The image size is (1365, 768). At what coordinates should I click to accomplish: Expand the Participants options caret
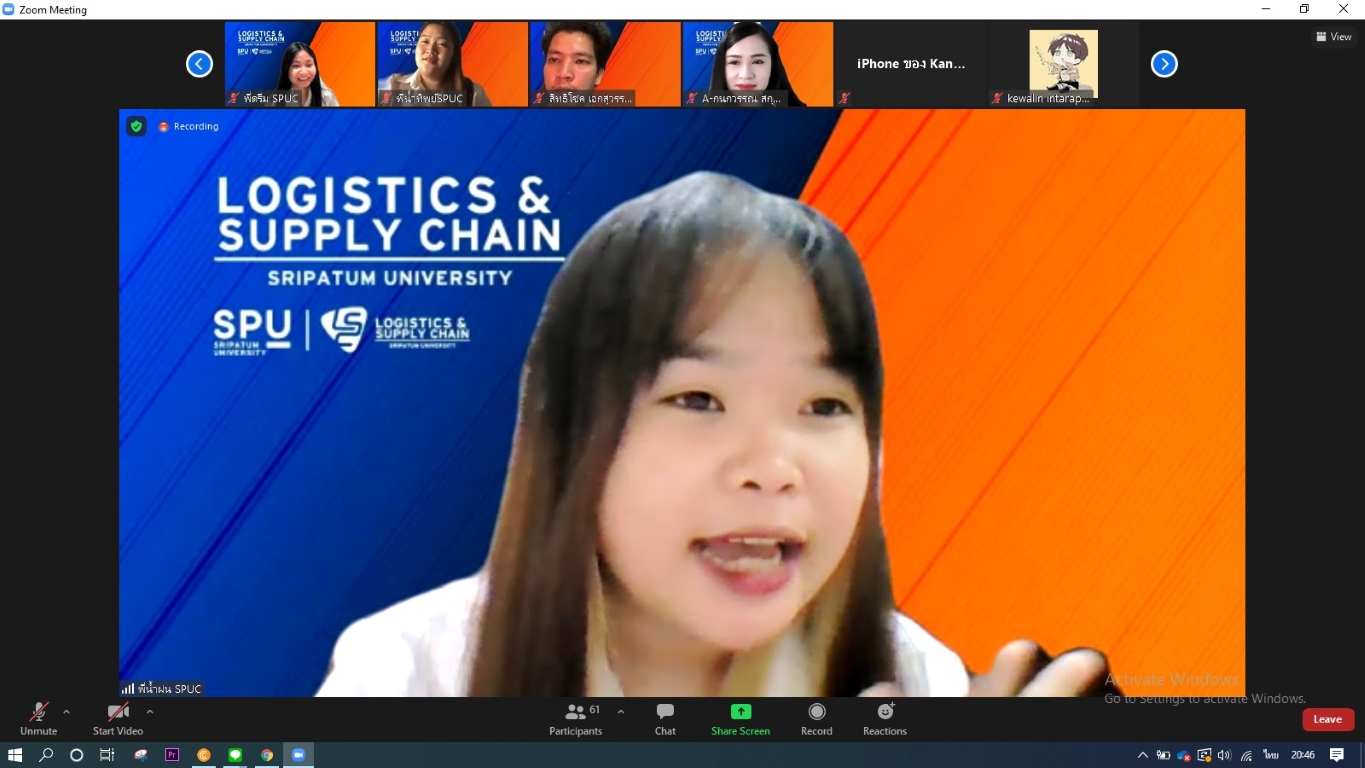(621, 712)
